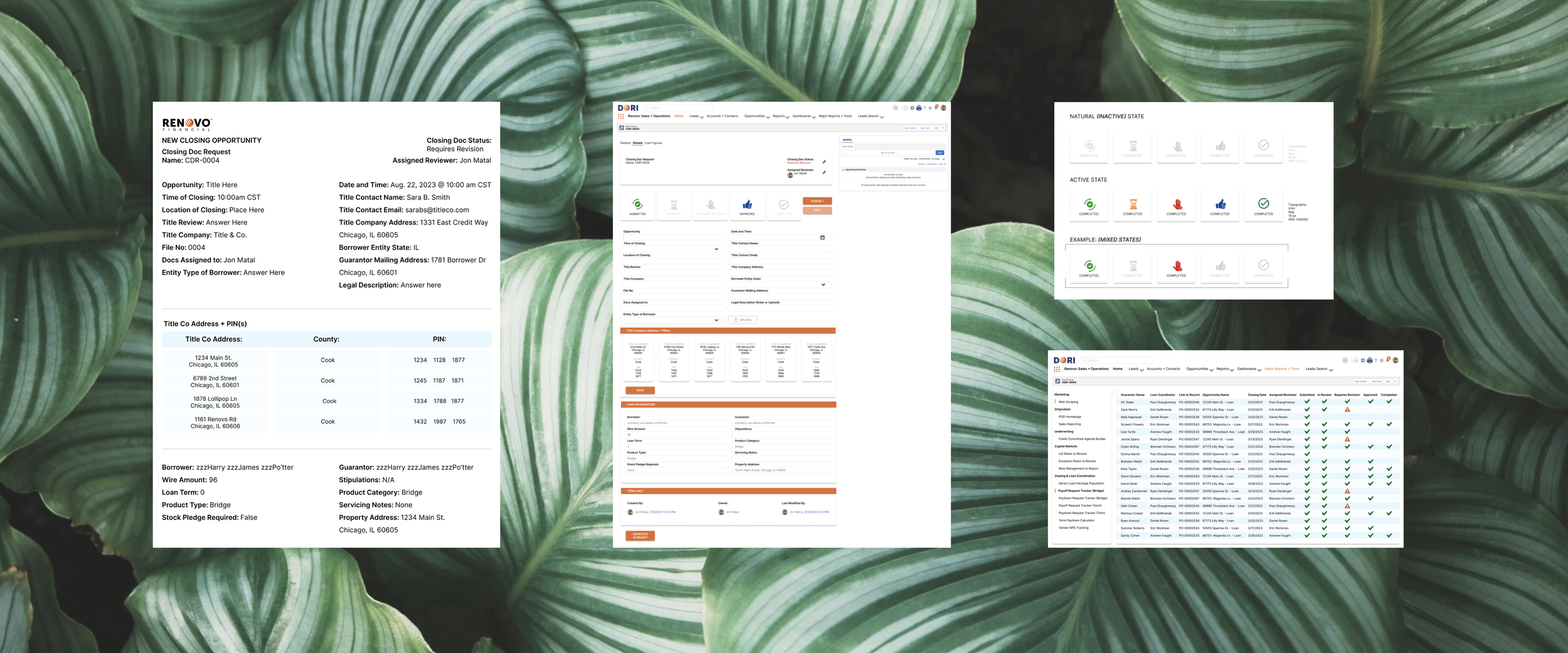The image size is (1568, 653).
Task: Click the Requires Revision hand card in closing form
Action: click(711, 206)
